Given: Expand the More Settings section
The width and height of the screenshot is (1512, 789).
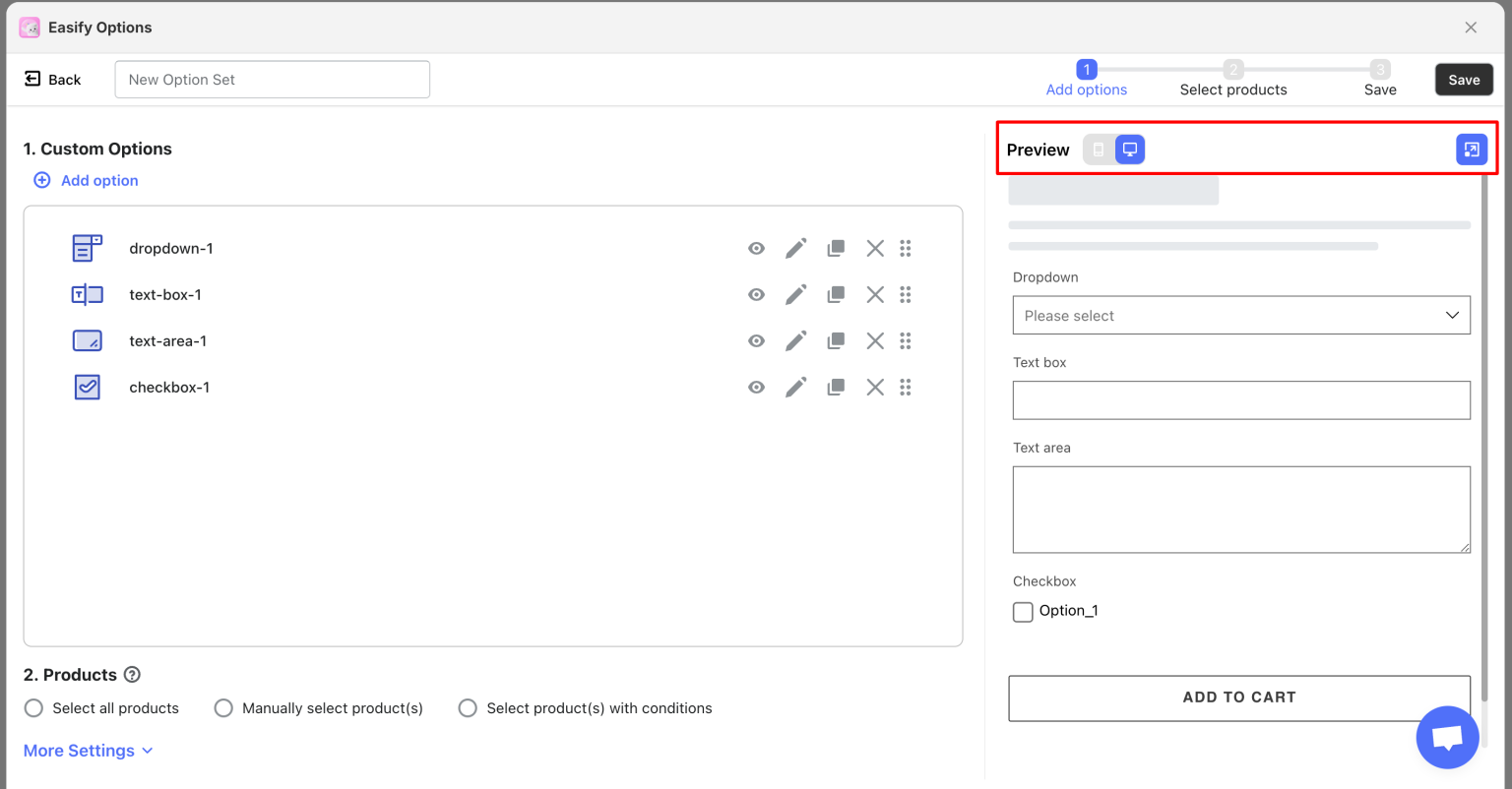Looking at the screenshot, I should coord(87,750).
